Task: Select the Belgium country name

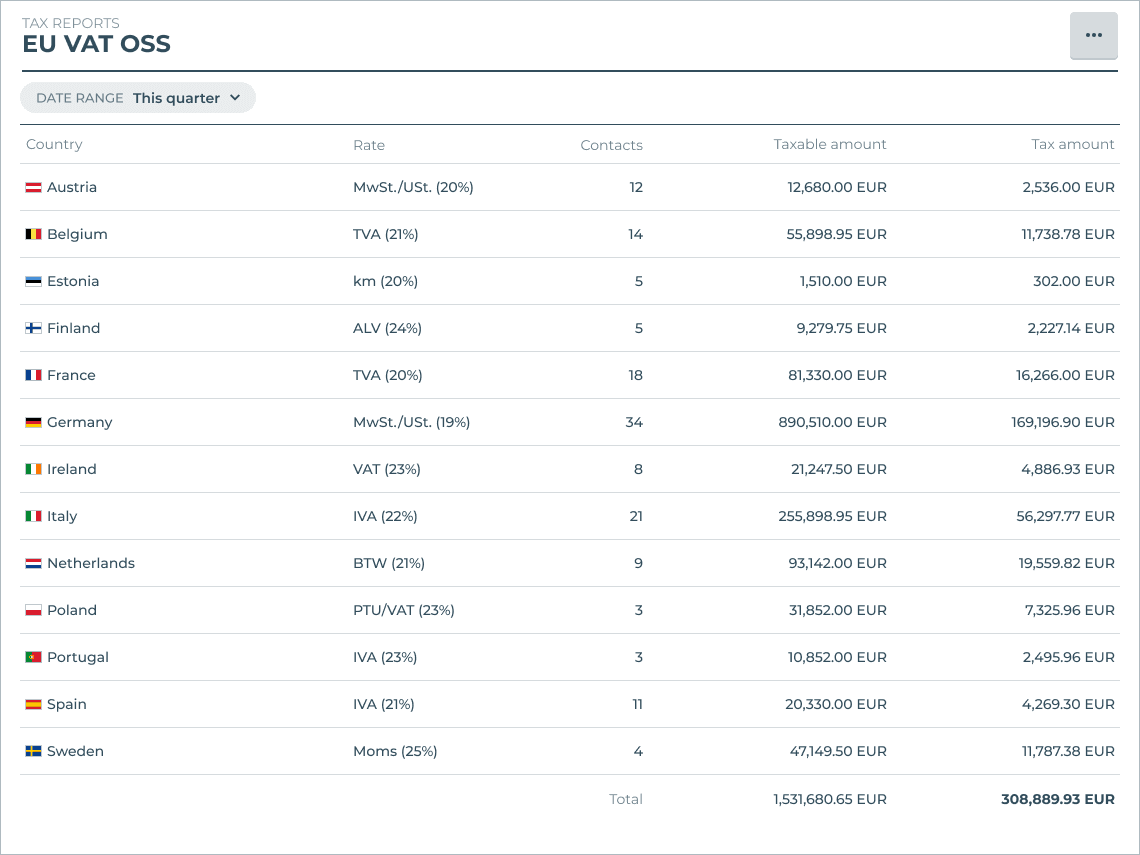Action: pyautogui.click(x=77, y=234)
